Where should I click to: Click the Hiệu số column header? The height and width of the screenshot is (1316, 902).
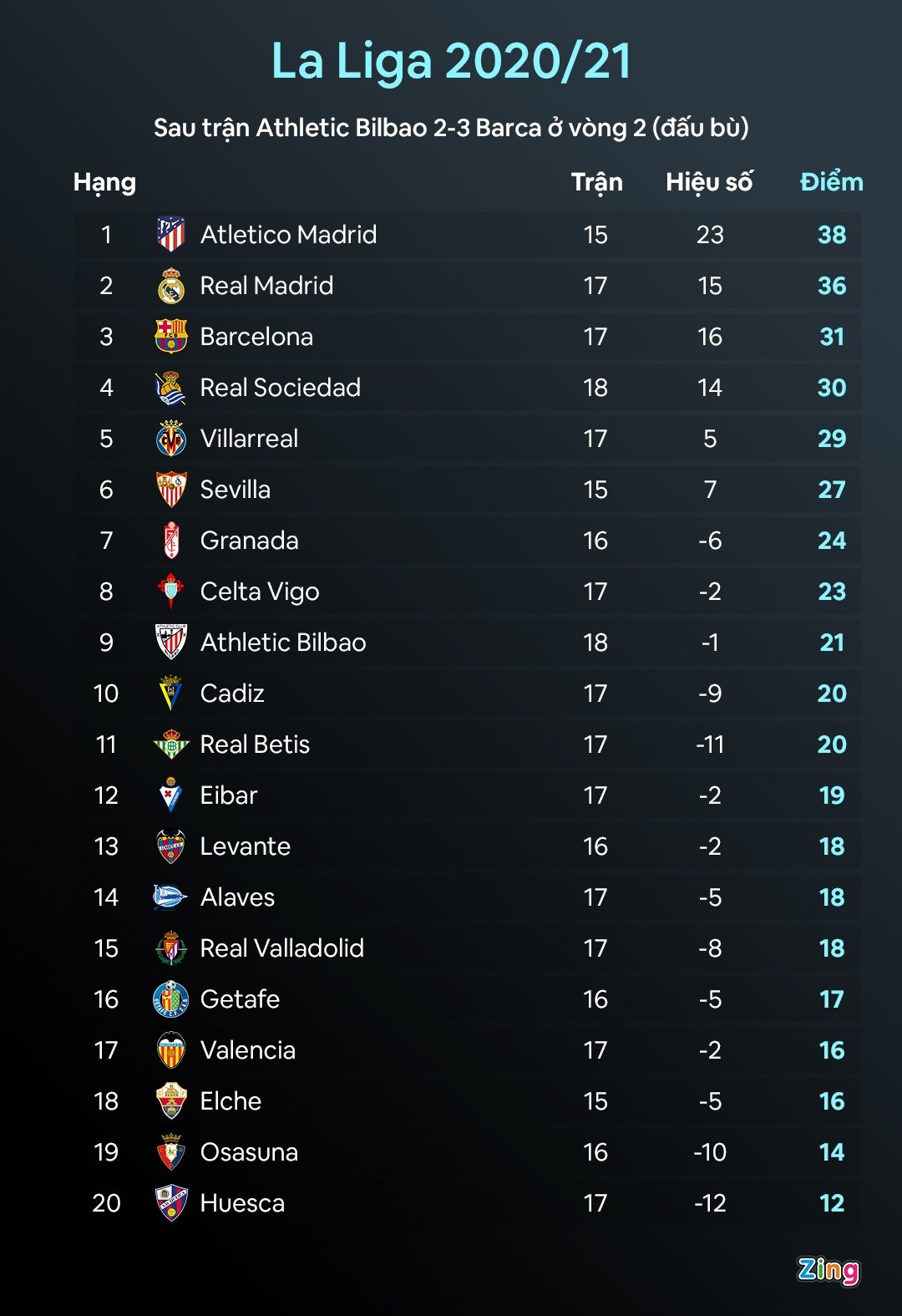[709, 182]
